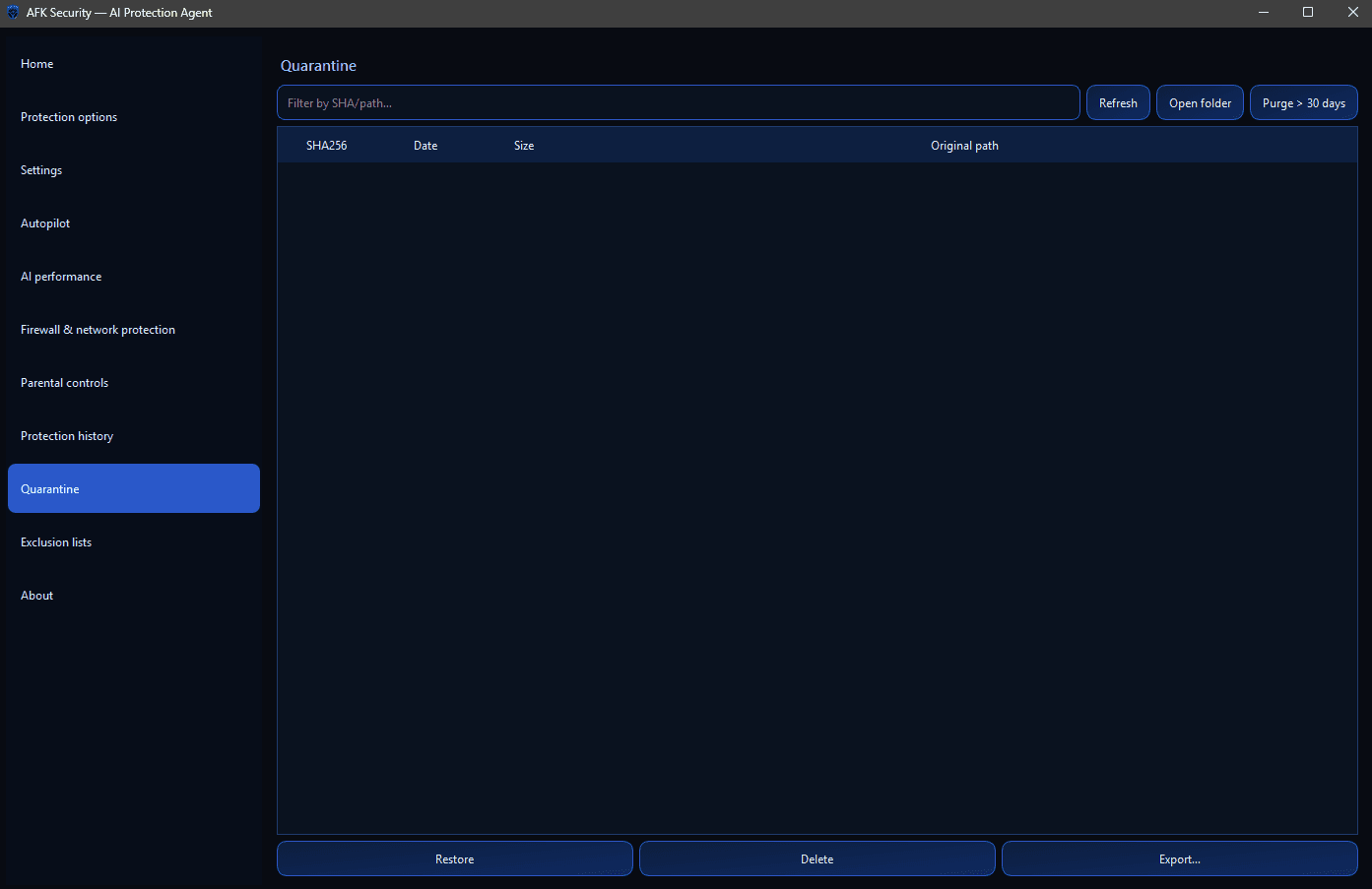View Protection history
The width and height of the screenshot is (1372, 889).
tap(66, 435)
